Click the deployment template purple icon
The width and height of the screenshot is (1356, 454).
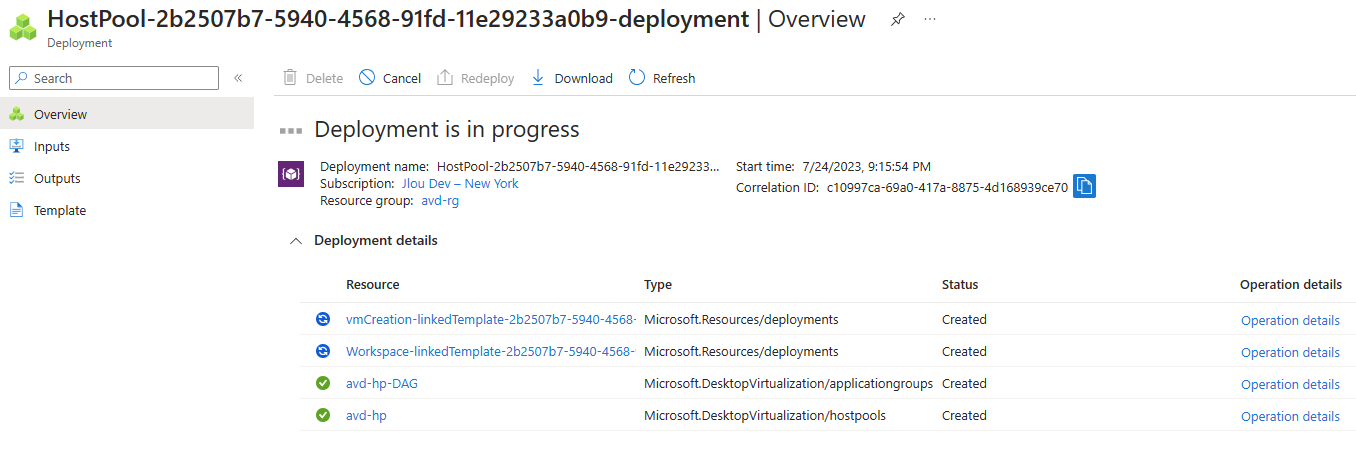coord(290,173)
